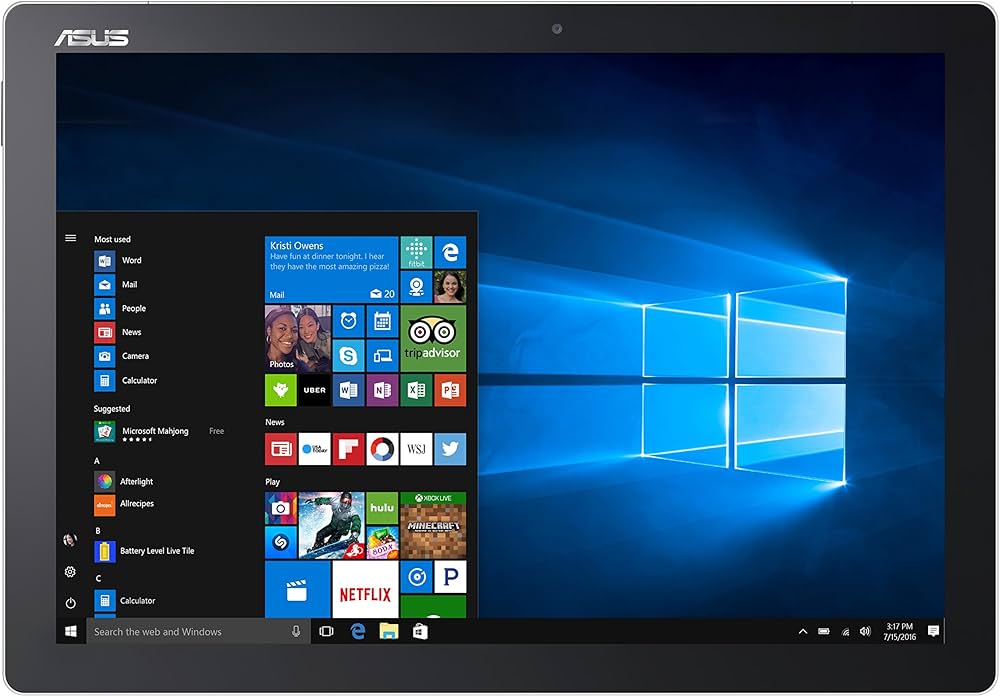The height and width of the screenshot is (697, 1000).
Task: Launch the Fitbit tile
Action: (415, 250)
